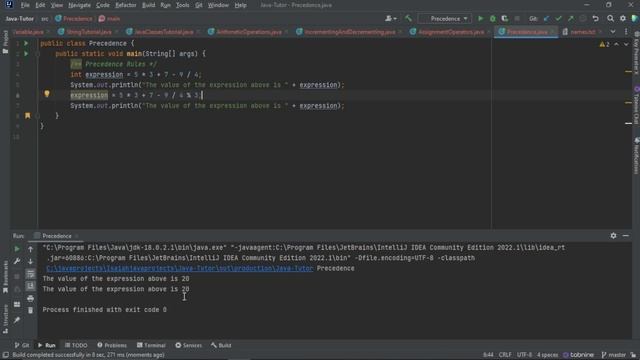The image size is (640, 360).
Task: Hide the Run tool window
Action: pos(626,236)
